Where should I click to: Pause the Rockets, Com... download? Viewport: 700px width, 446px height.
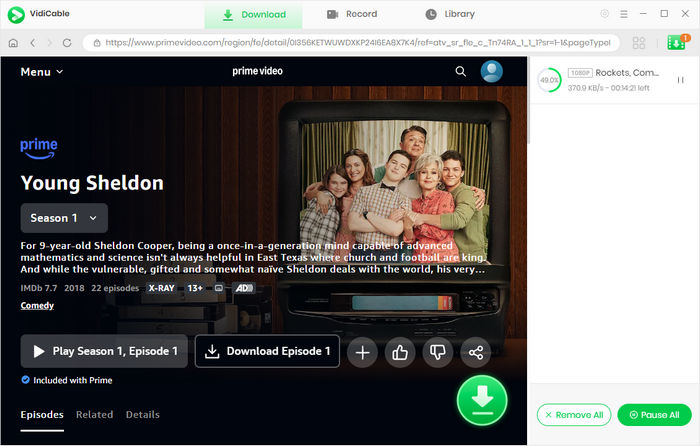(x=680, y=80)
